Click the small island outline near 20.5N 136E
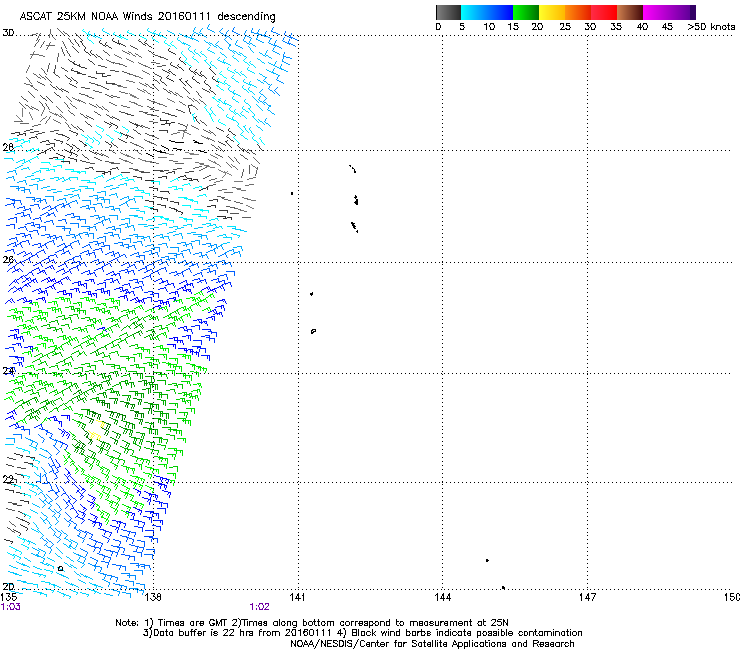The height and width of the screenshot is (650, 740). click(60, 568)
